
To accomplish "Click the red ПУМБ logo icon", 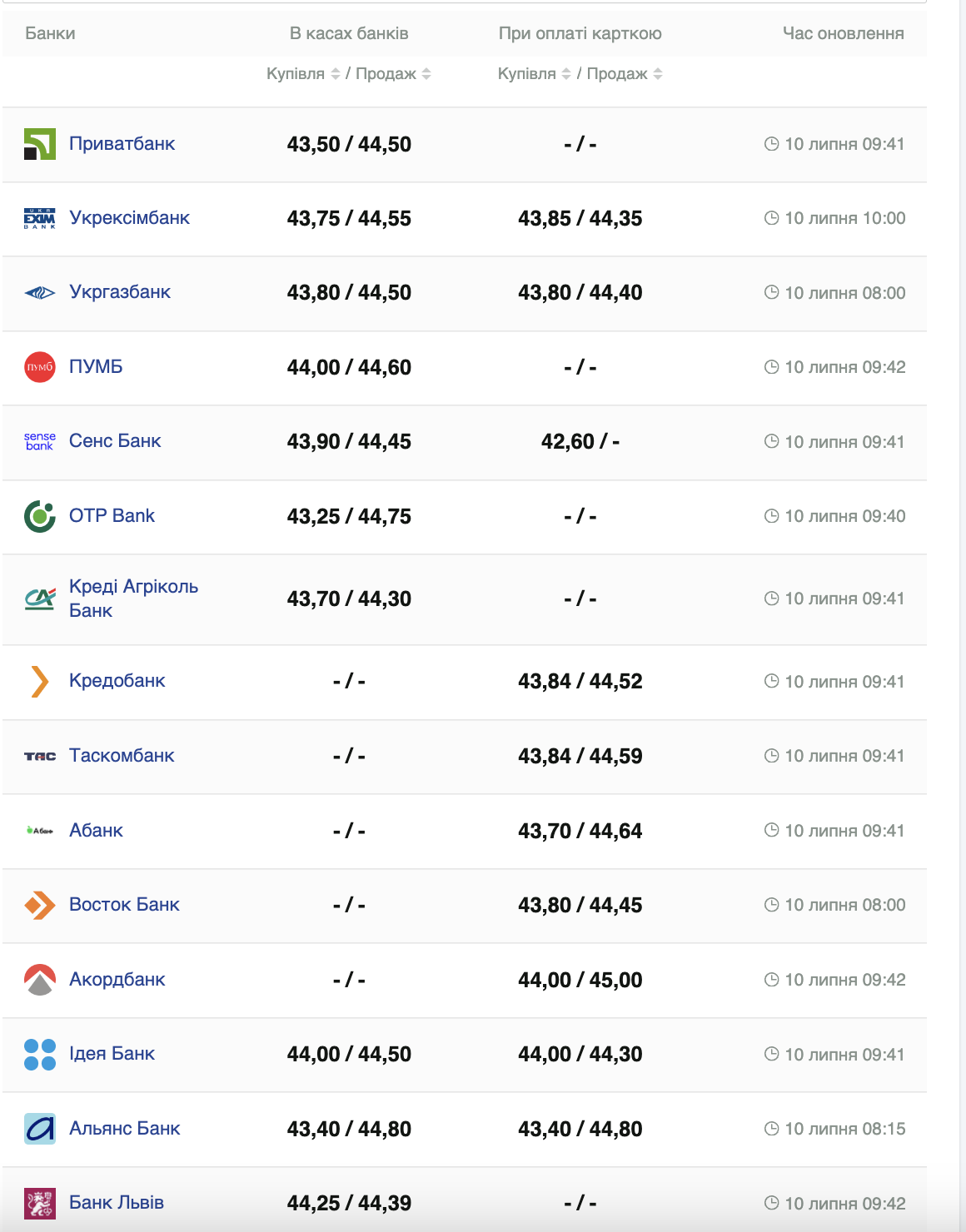I will pos(39,367).
